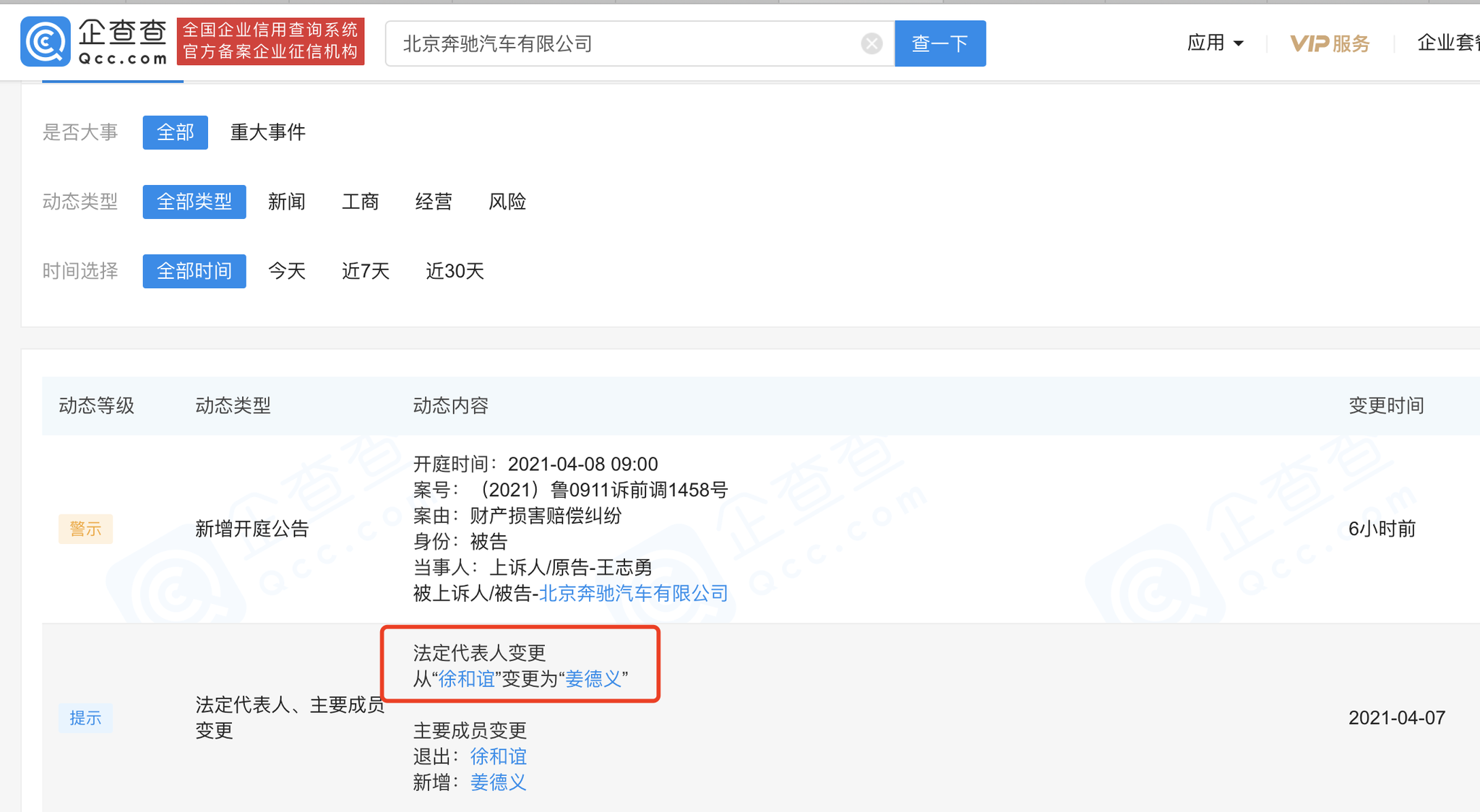Open 姜德义 link after 新增
Viewport: 1480px width, 812px height.
pos(499,782)
